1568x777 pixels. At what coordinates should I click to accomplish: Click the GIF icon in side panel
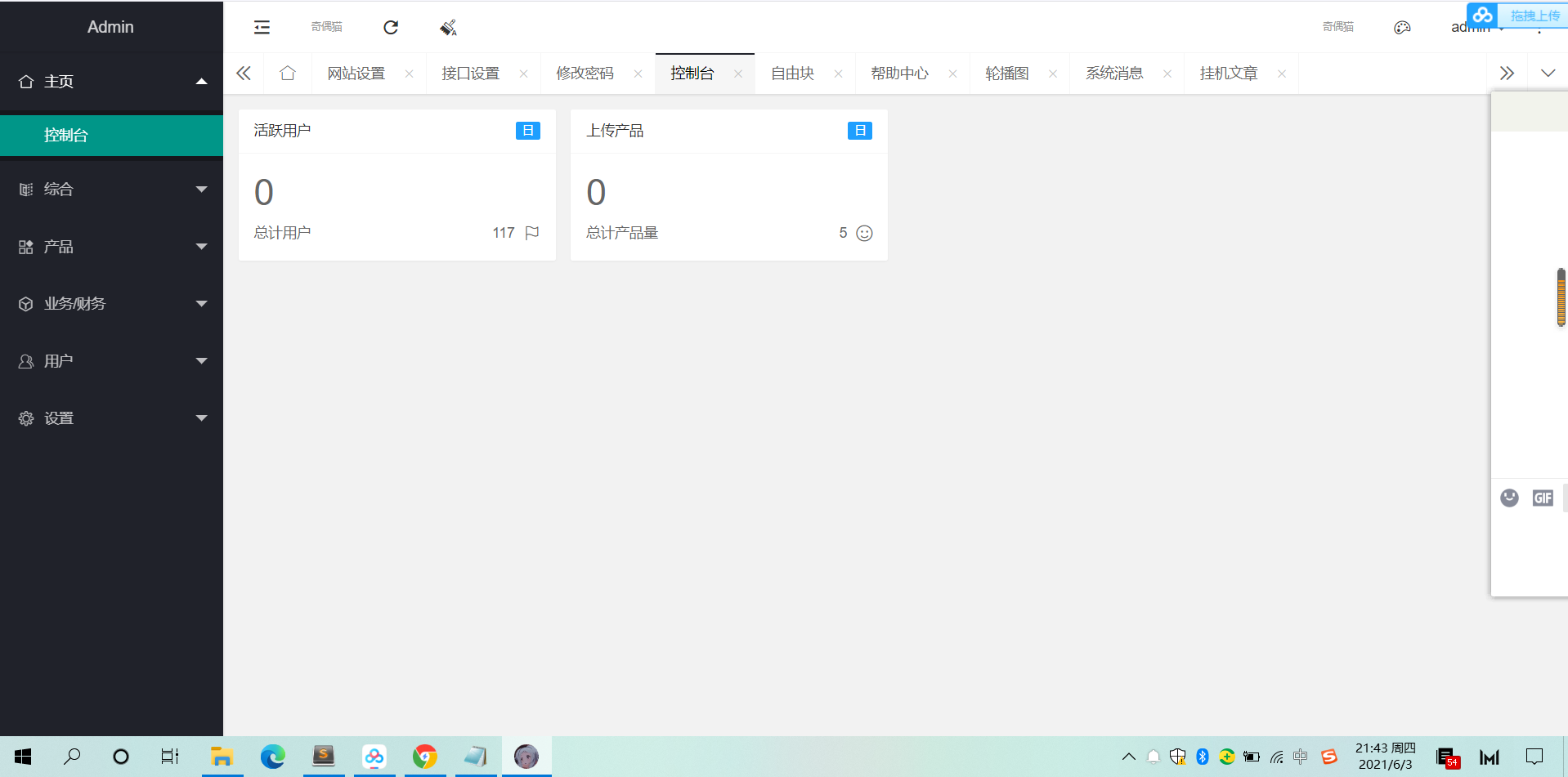click(x=1543, y=498)
